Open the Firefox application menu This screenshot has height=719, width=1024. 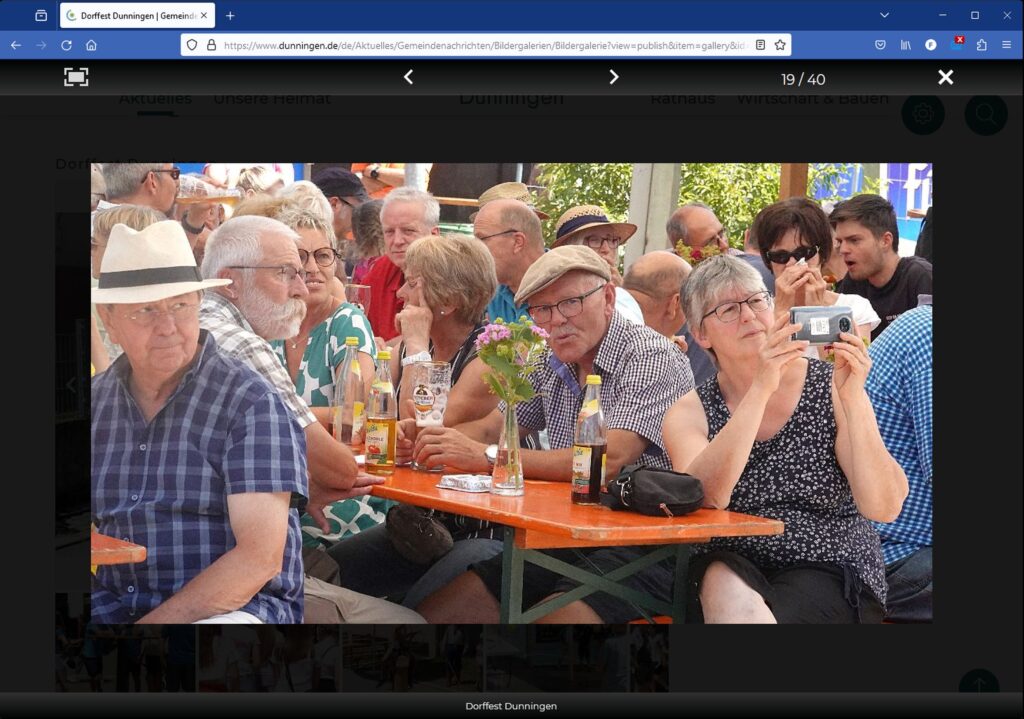(1006, 45)
